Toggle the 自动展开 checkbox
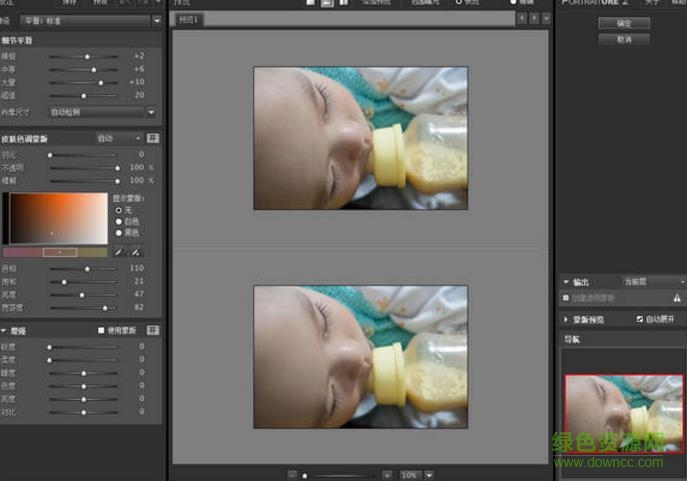Image resolution: width=687 pixels, height=481 pixels. point(640,319)
